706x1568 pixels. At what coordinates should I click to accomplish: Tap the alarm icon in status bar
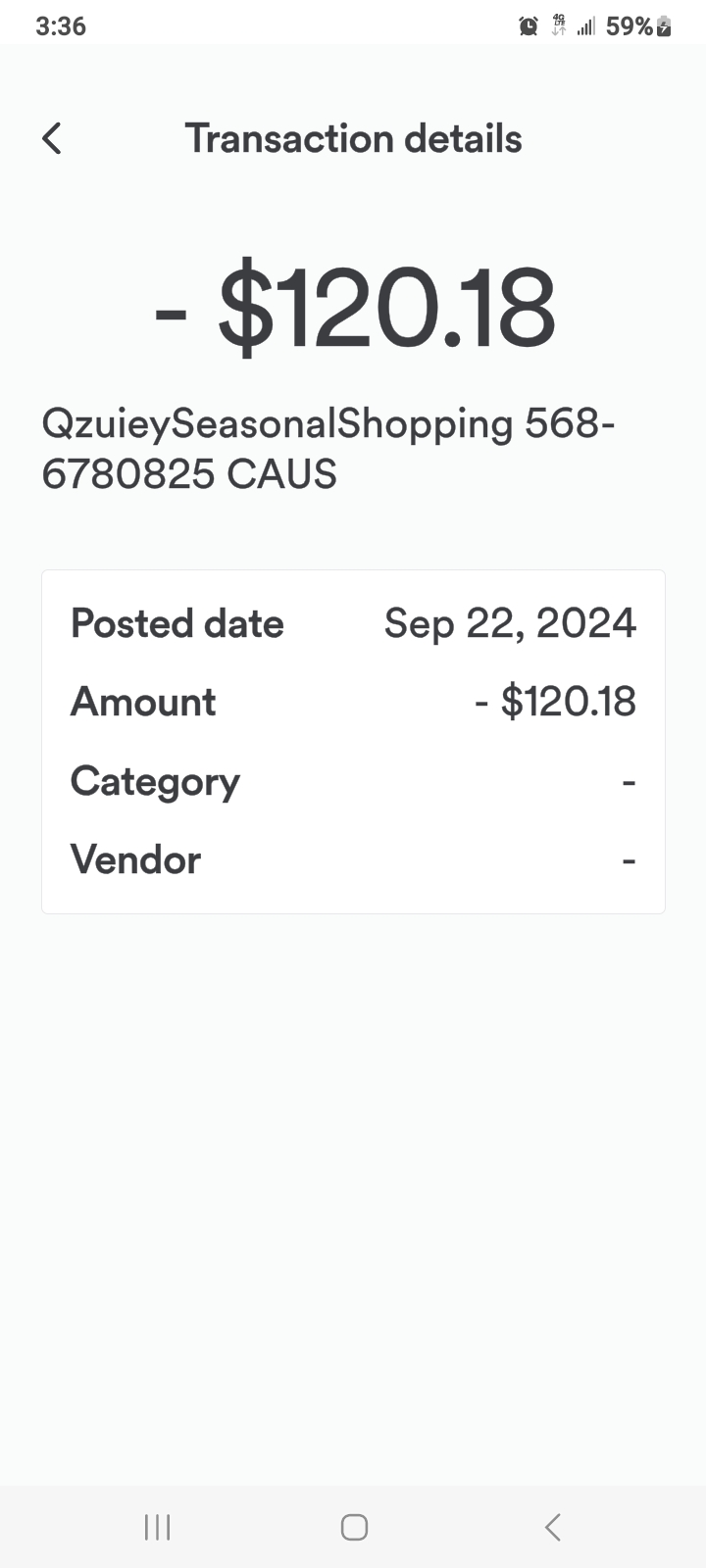coord(529,26)
